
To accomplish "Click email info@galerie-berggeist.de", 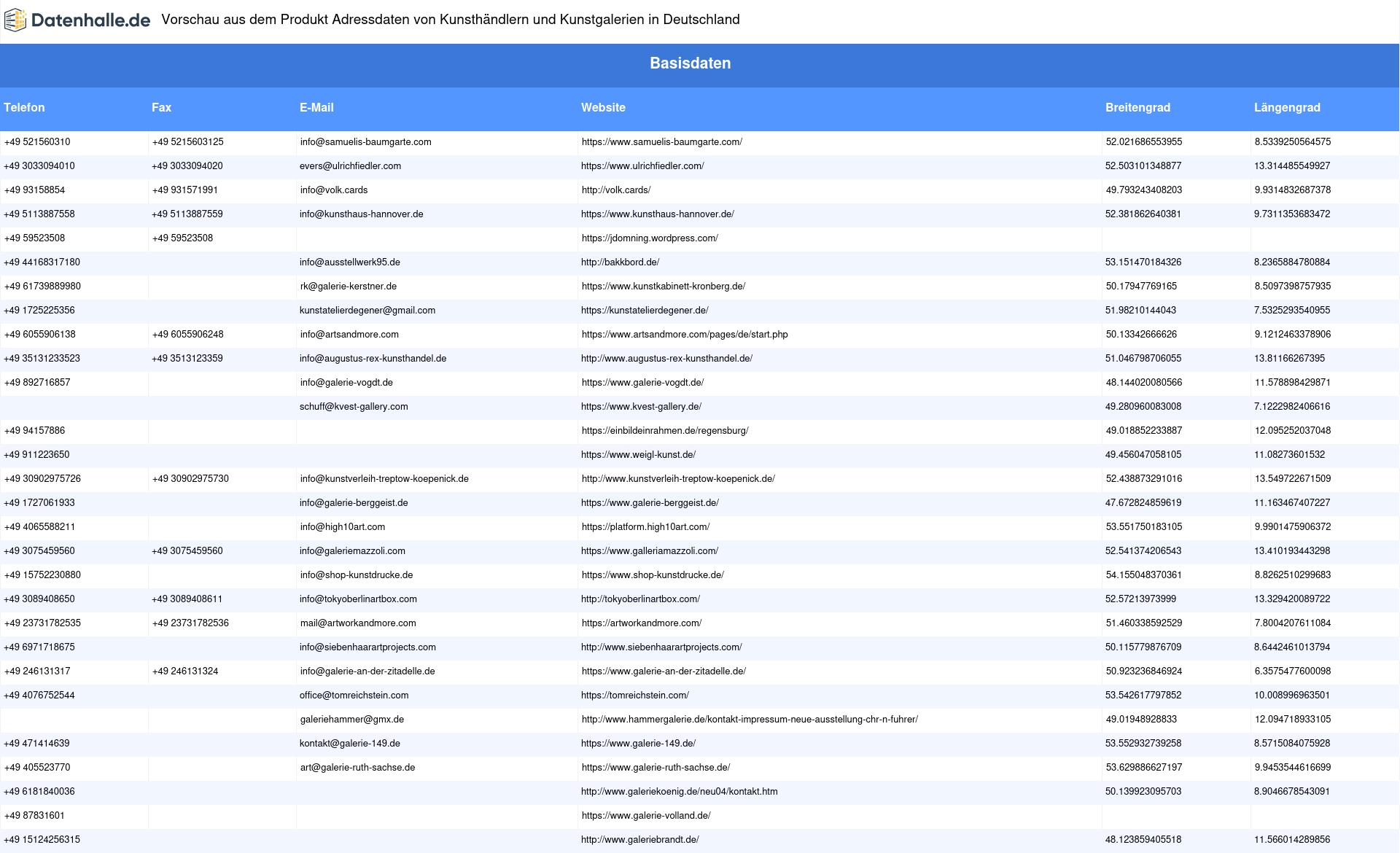I will [x=354, y=503].
